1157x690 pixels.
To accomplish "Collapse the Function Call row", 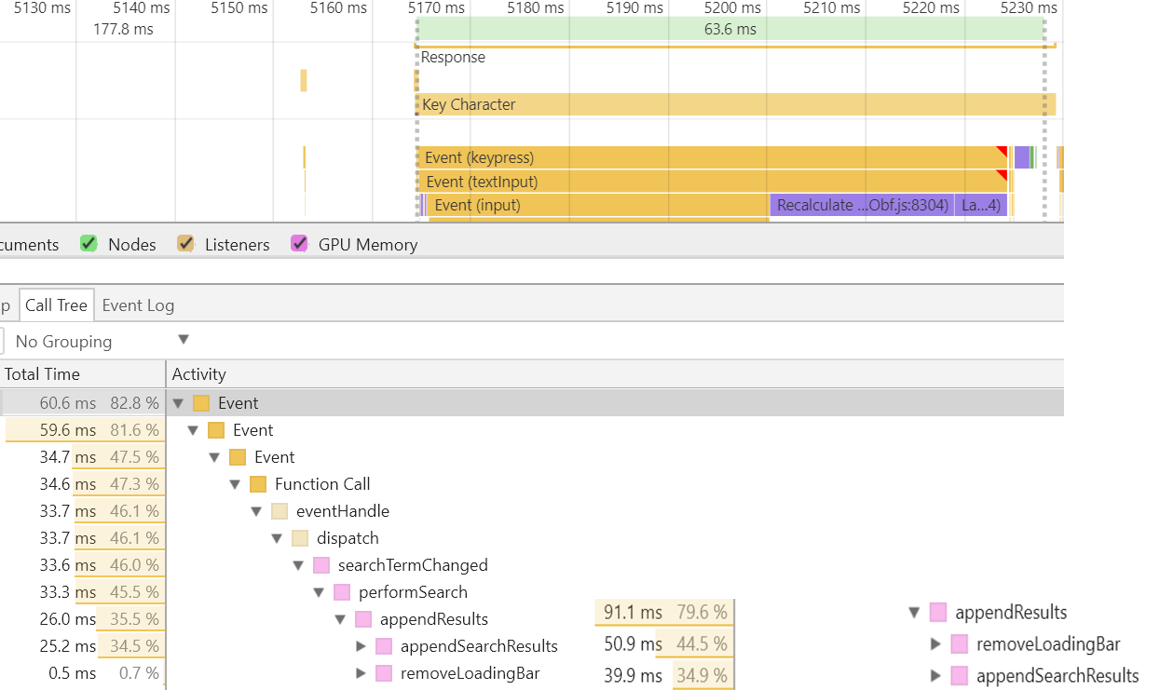I will pyautogui.click(x=235, y=484).
